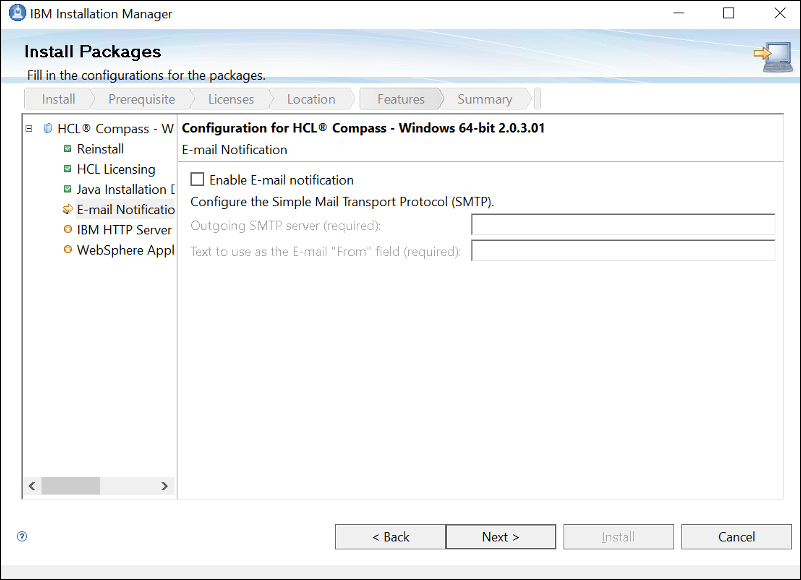Viewport: 801px width, 580px height.
Task: Click the E-mail Notification section subtitle
Action: point(234,150)
